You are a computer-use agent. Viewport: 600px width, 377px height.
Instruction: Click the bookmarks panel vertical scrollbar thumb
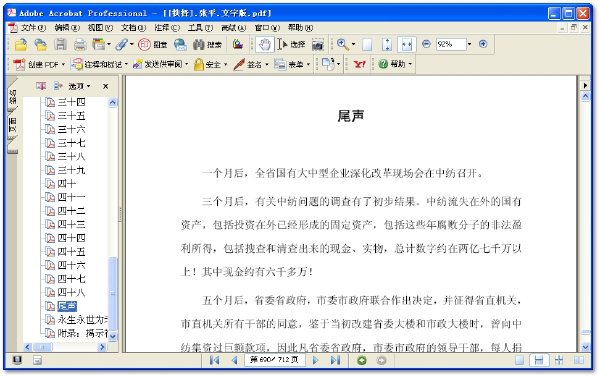click(x=112, y=293)
